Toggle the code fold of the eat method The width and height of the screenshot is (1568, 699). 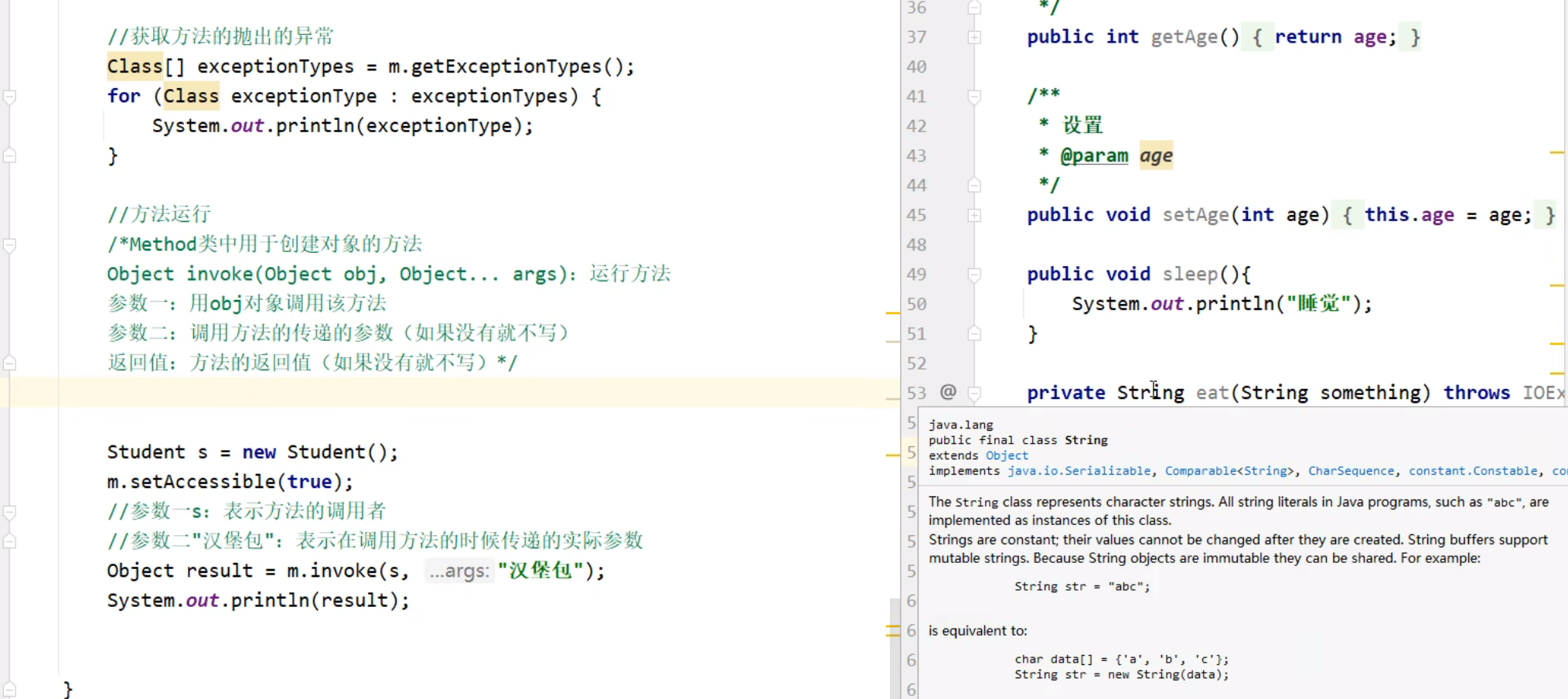(973, 392)
